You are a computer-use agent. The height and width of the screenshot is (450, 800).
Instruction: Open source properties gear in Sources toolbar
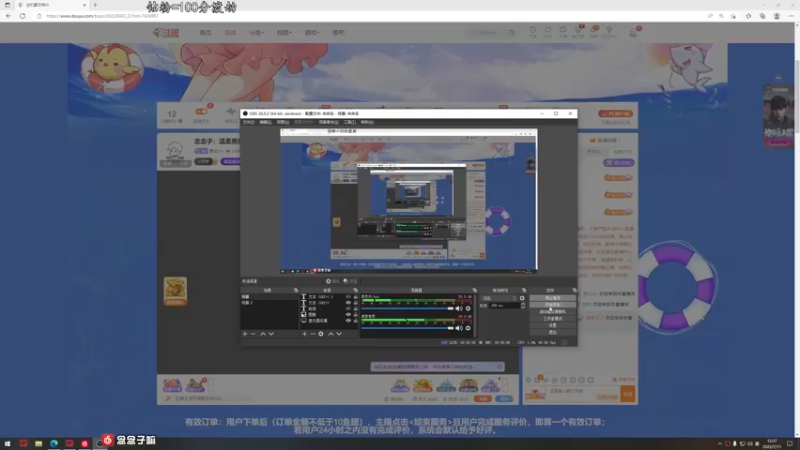point(321,334)
